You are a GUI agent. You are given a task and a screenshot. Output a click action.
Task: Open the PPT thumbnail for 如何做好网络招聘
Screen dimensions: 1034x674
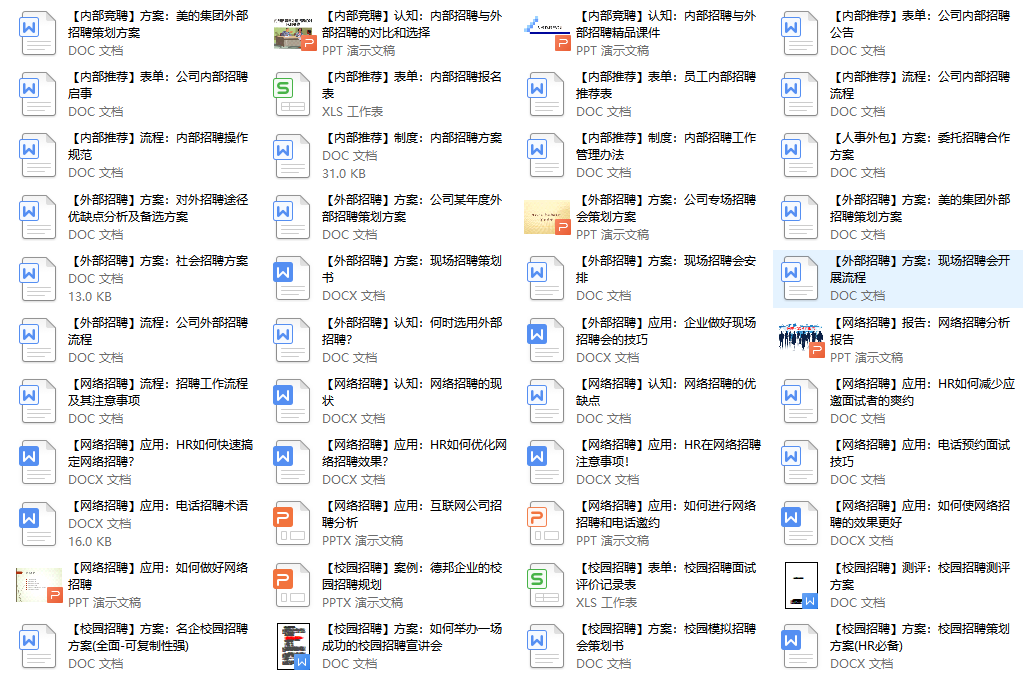pyautogui.click(x=39, y=586)
